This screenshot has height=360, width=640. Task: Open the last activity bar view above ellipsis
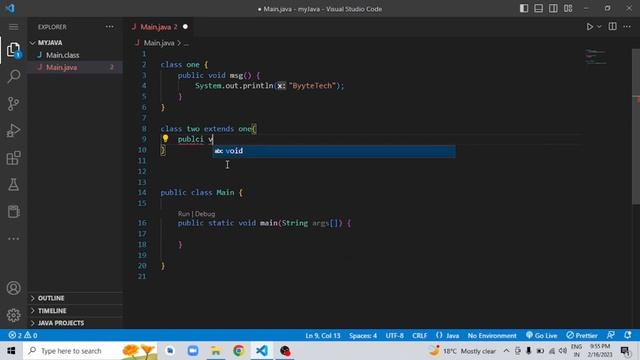(x=13, y=212)
